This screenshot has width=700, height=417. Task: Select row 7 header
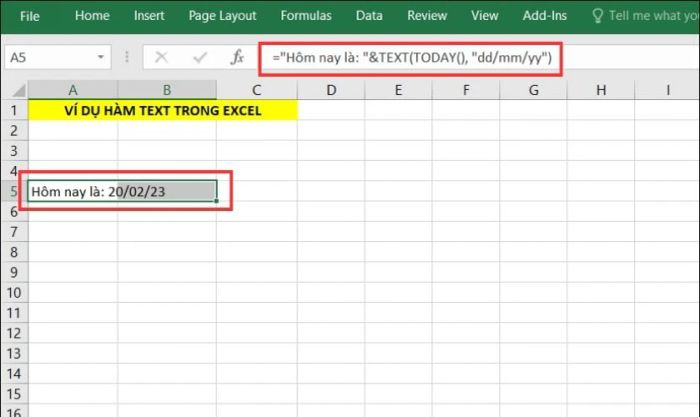[x=14, y=232]
